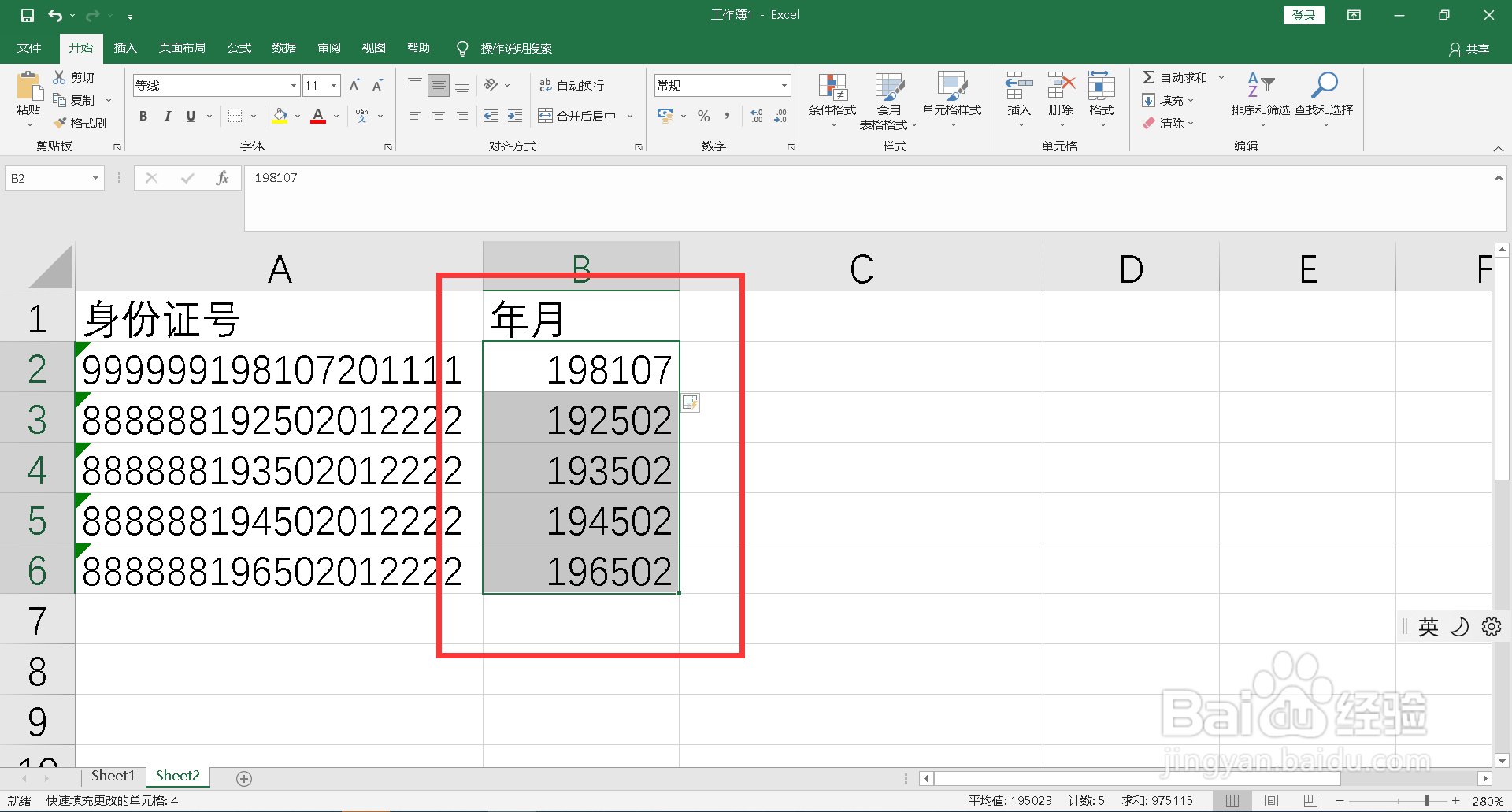
Task: Click Fill (填充) button
Action: (1168, 100)
